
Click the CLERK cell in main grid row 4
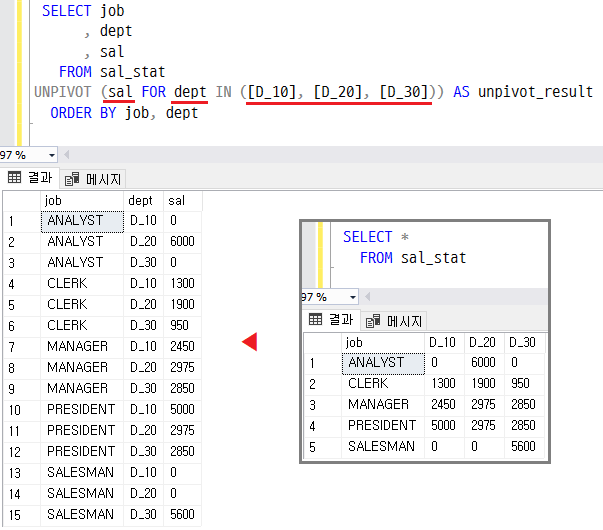82,284
